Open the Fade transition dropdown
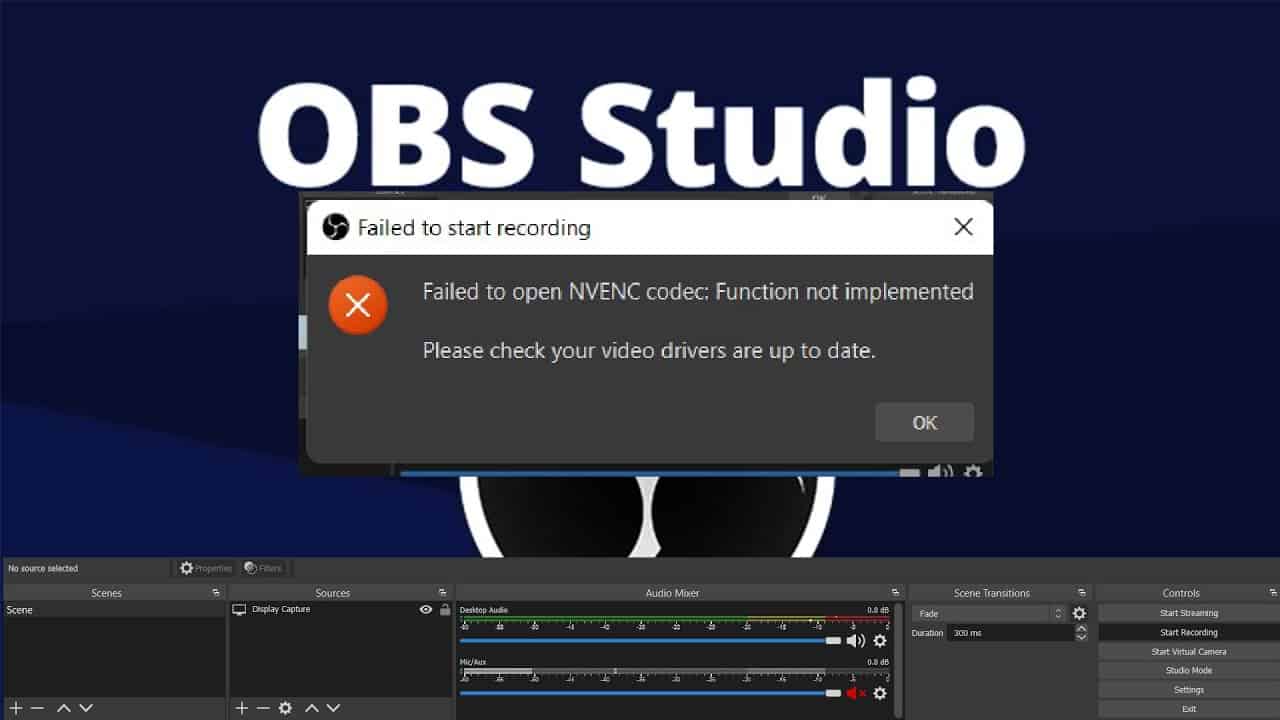The width and height of the screenshot is (1280, 720). pyautogui.click(x=989, y=613)
